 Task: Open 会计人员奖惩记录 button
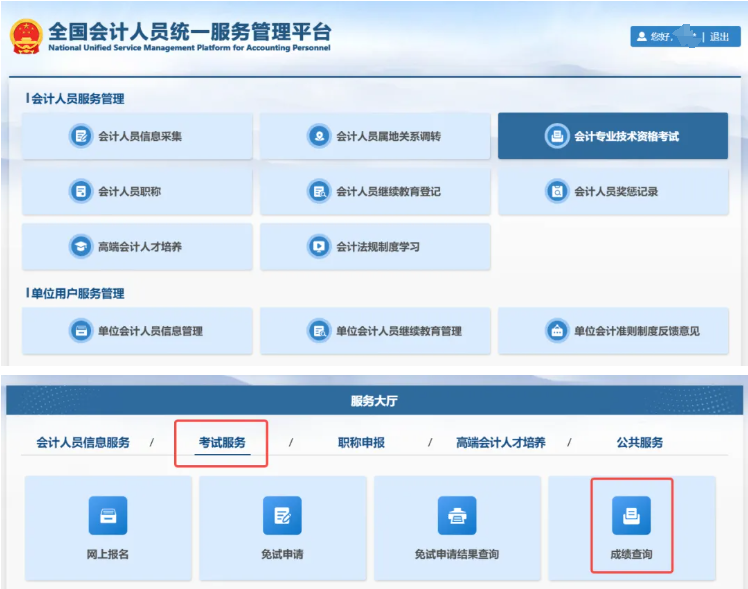(x=613, y=191)
